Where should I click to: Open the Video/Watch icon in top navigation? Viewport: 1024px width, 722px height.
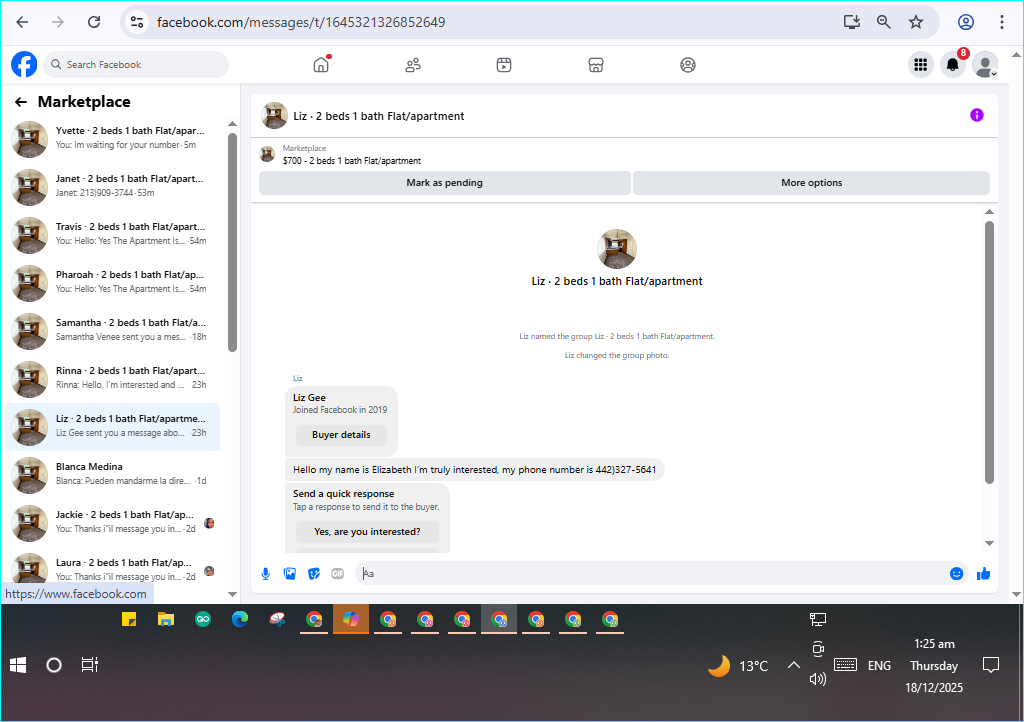pyautogui.click(x=504, y=65)
